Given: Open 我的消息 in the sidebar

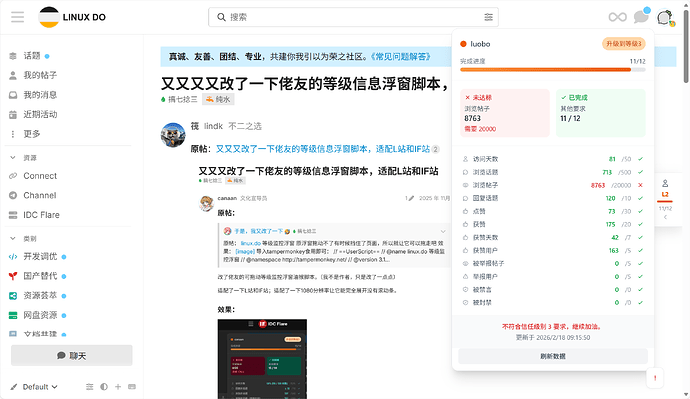Looking at the screenshot, I should [x=40, y=95].
